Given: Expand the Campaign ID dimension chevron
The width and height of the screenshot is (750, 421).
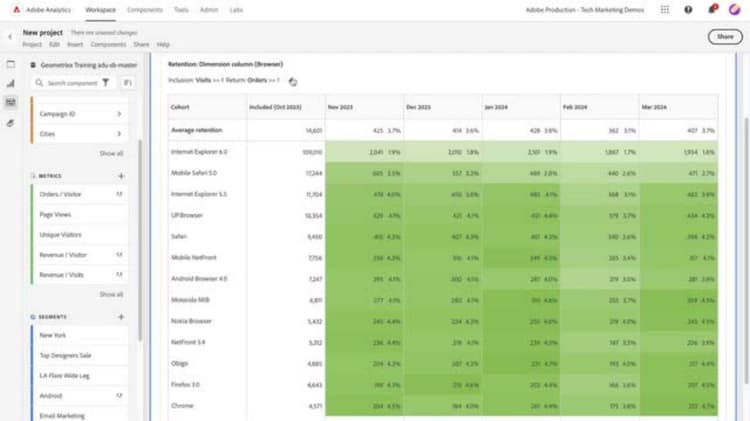Looking at the screenshot, I should [119, 114].
